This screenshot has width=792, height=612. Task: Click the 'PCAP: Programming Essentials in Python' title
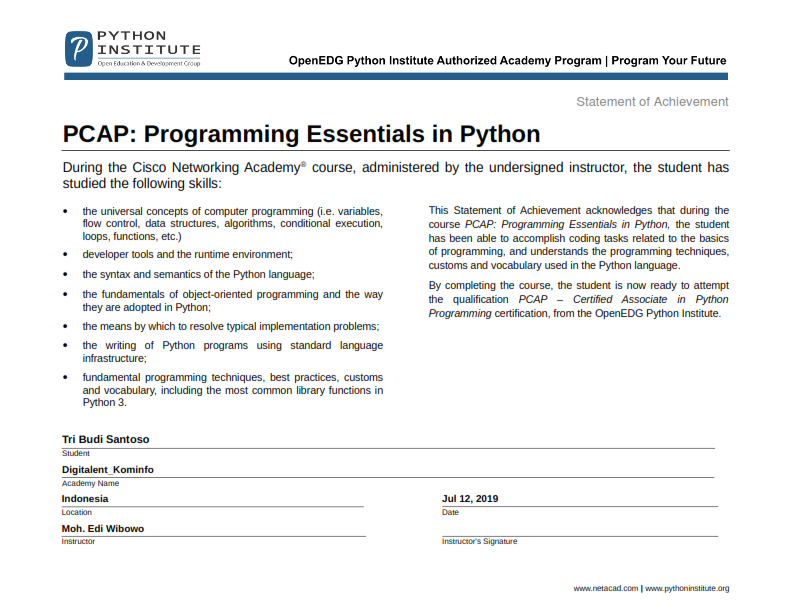(301, 134)
